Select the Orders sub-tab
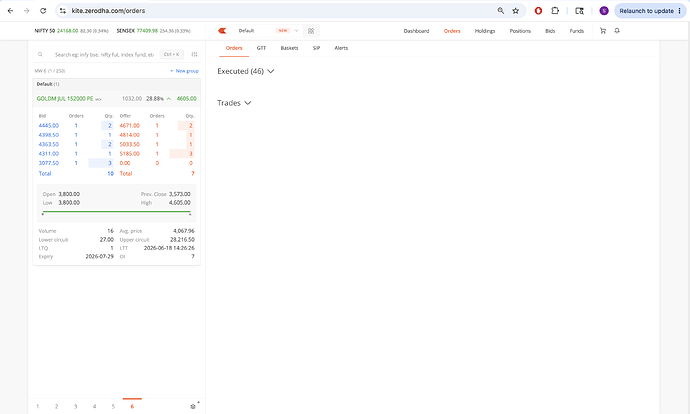This screenshot has height=414, width=690. click(234, 48)
